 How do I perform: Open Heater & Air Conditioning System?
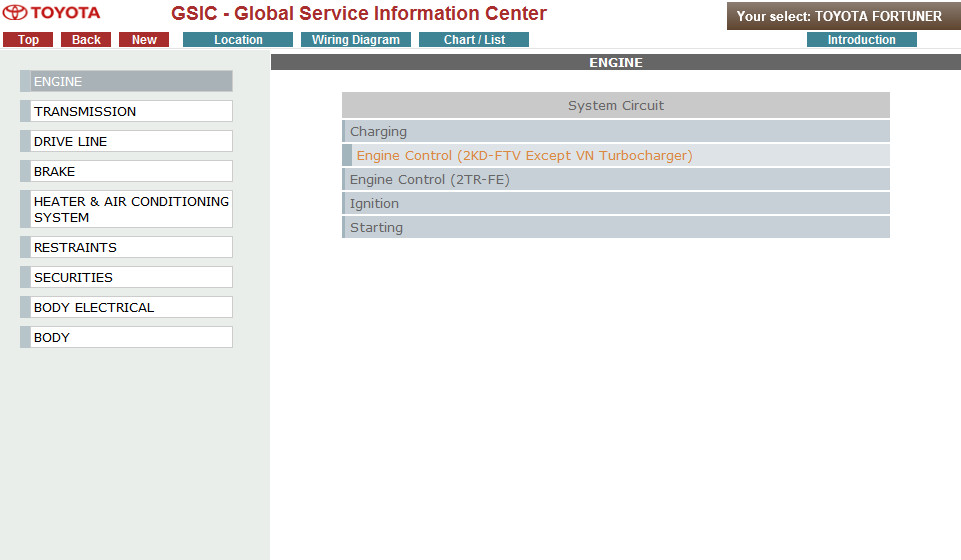[126, 210]
